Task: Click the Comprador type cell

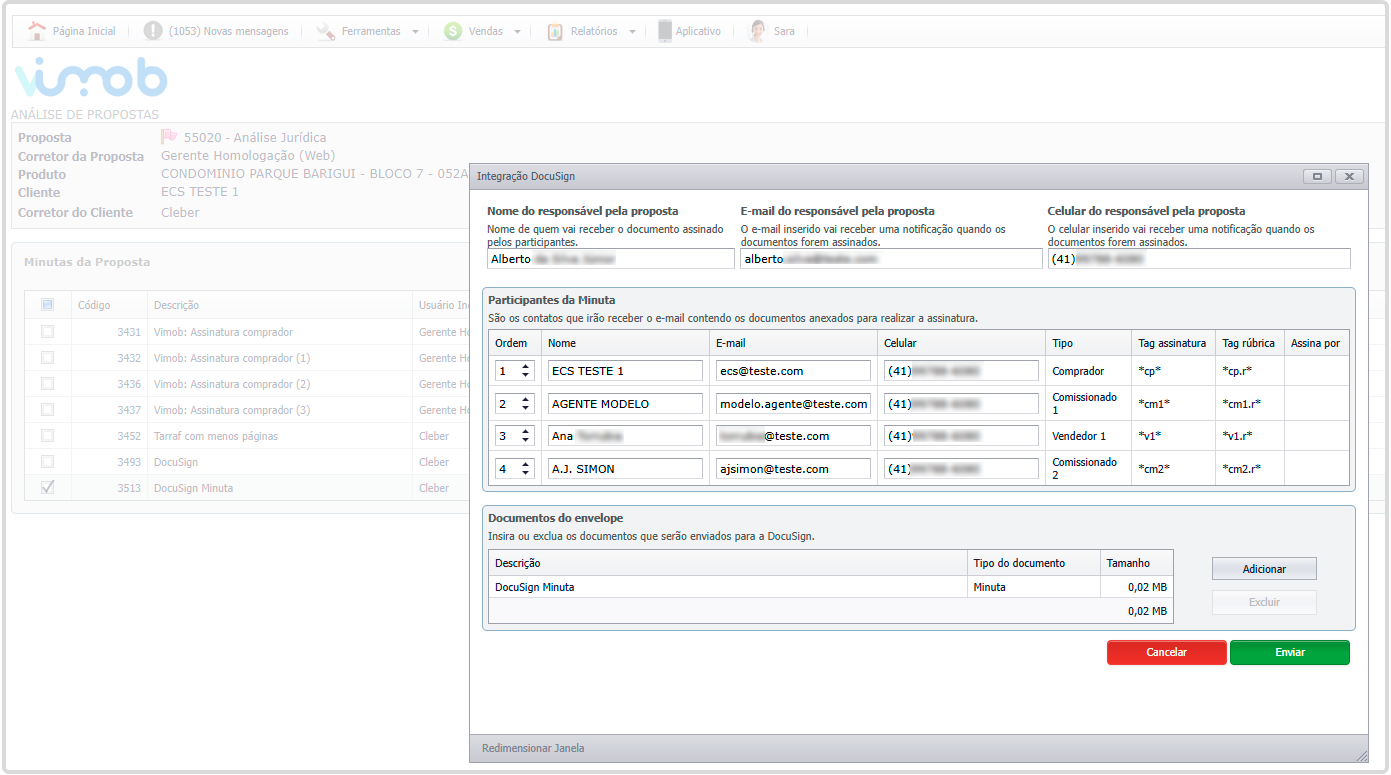Action: pos(1087,371)
